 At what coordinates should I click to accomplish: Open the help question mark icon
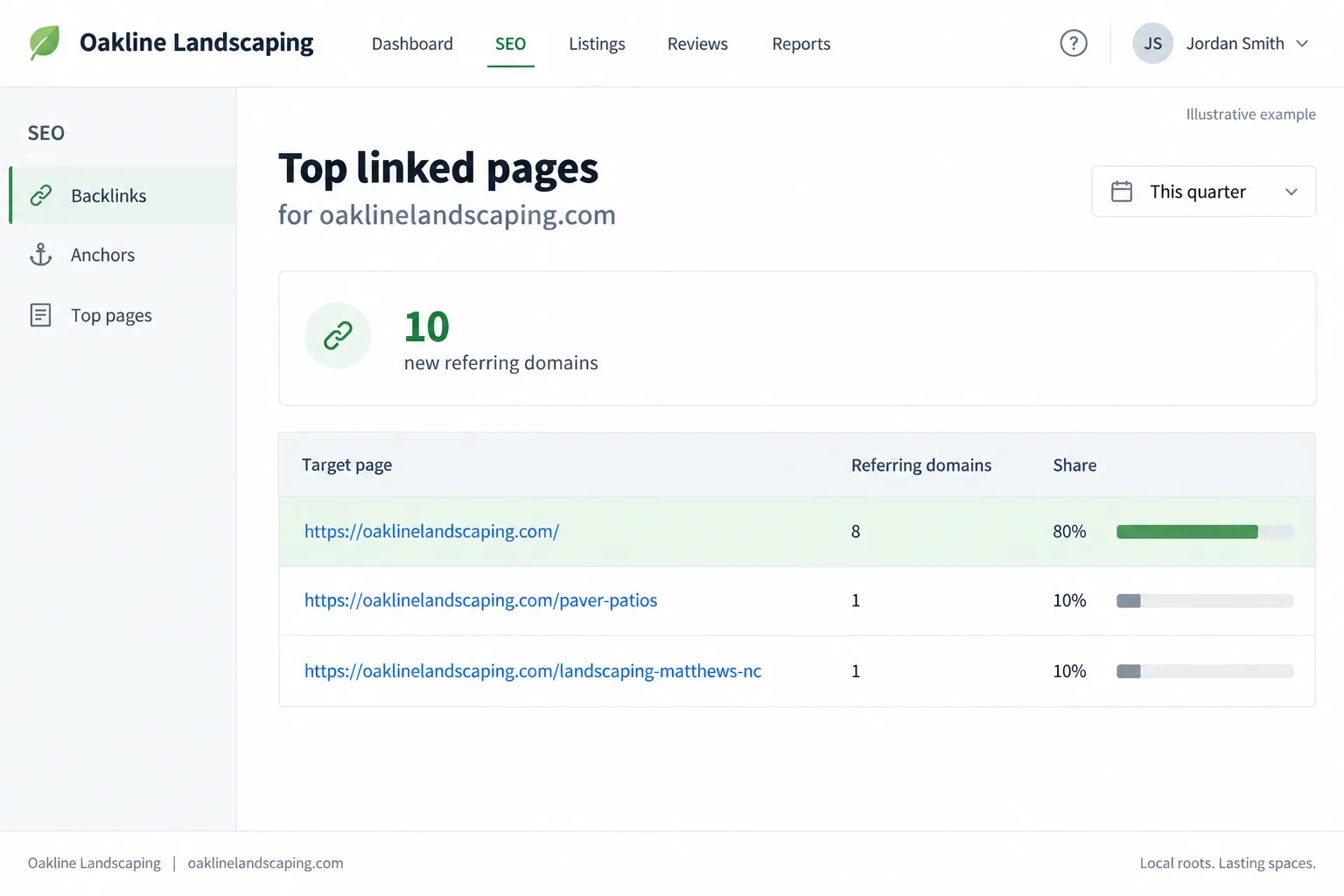pyautogui.click(x=1074, y=43)
